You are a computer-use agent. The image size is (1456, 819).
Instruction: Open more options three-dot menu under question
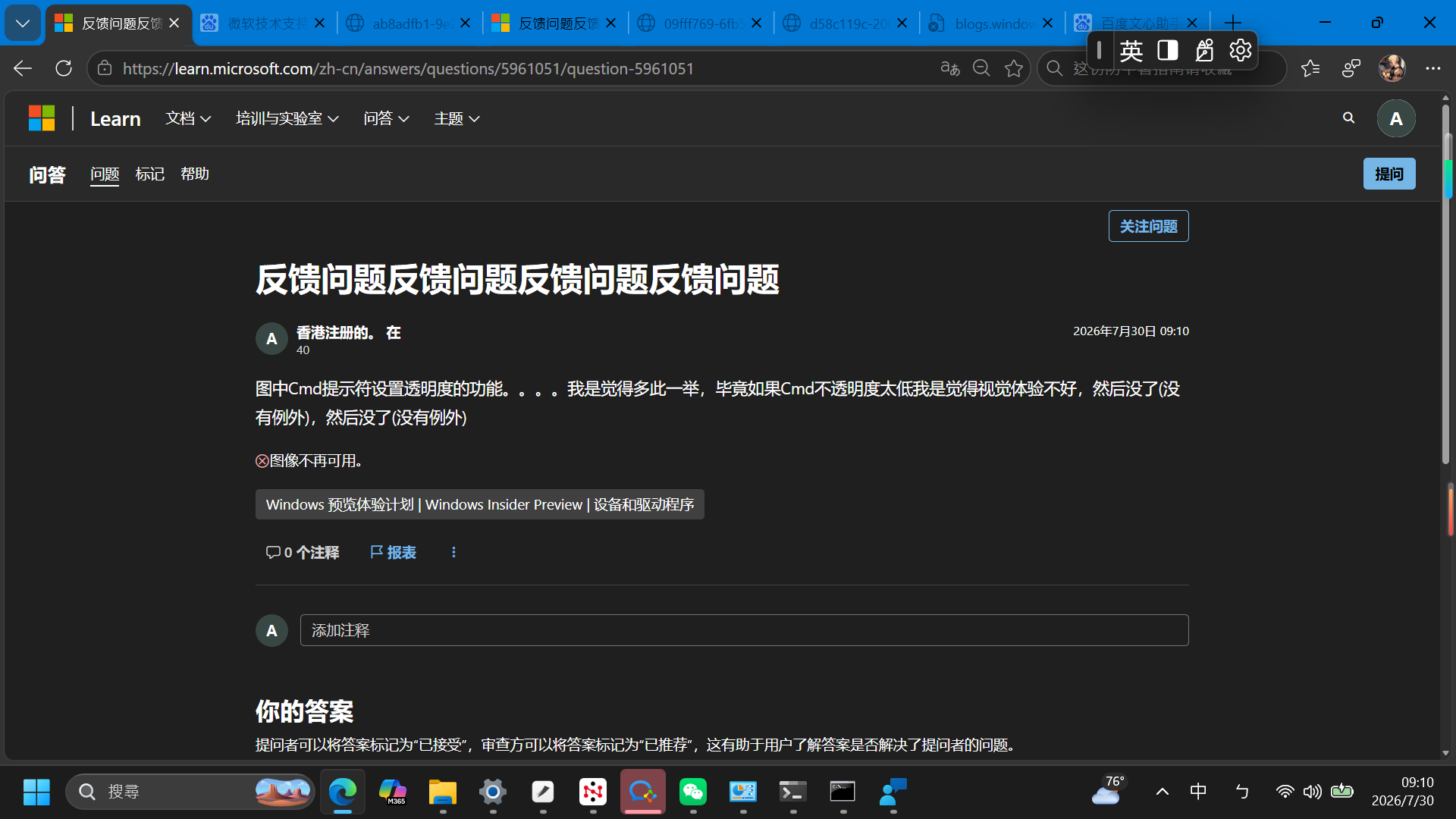click(453, 552)
